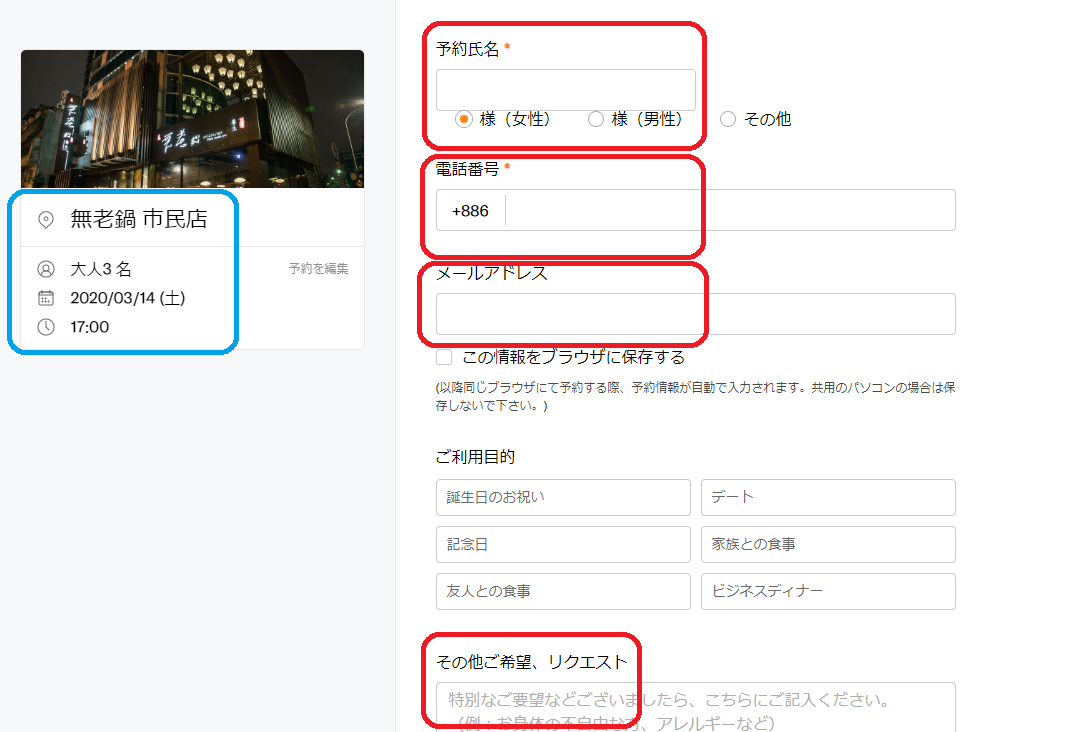
Task: Choose ビジネスディナー as purpose
Action: pyautogui.click(x=828, y=591)
